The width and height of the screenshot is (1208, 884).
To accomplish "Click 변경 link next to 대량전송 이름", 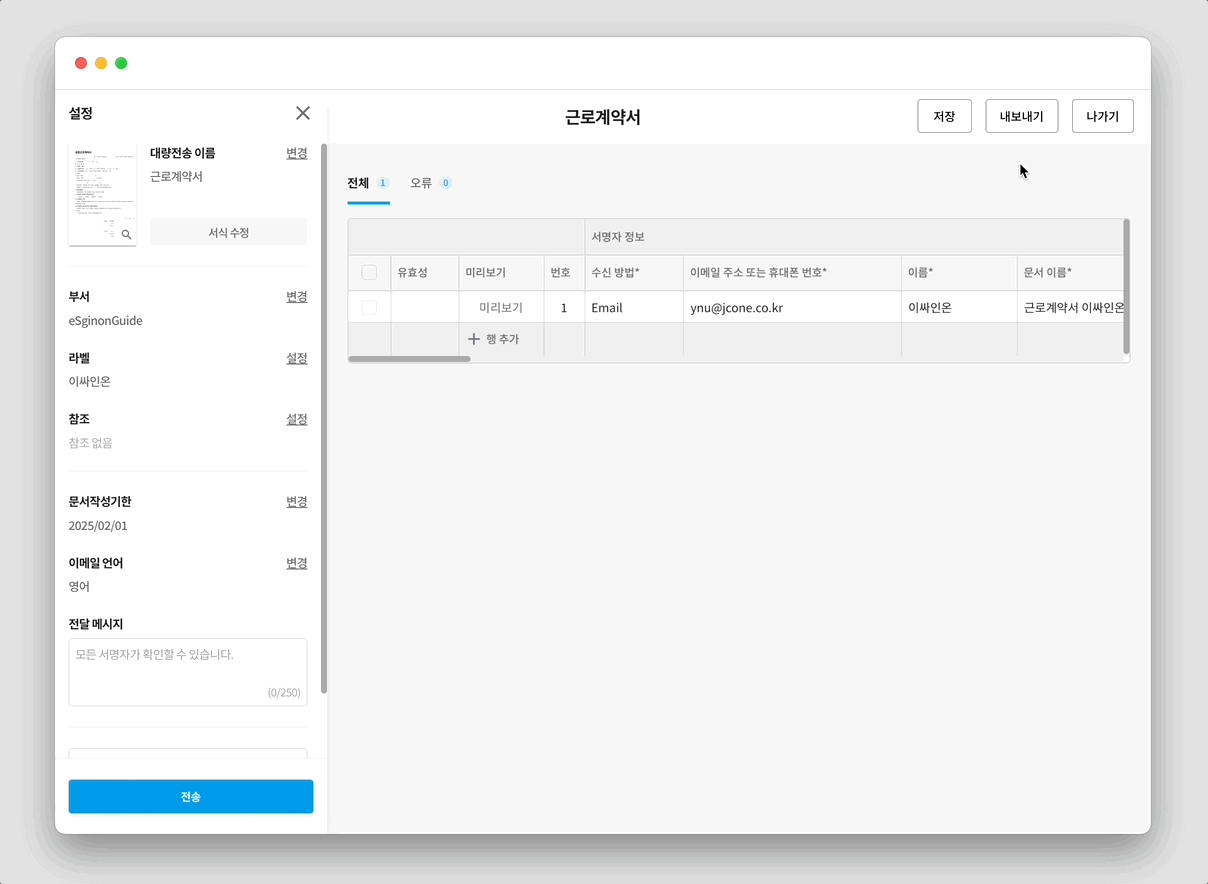I will pos(297,153).
